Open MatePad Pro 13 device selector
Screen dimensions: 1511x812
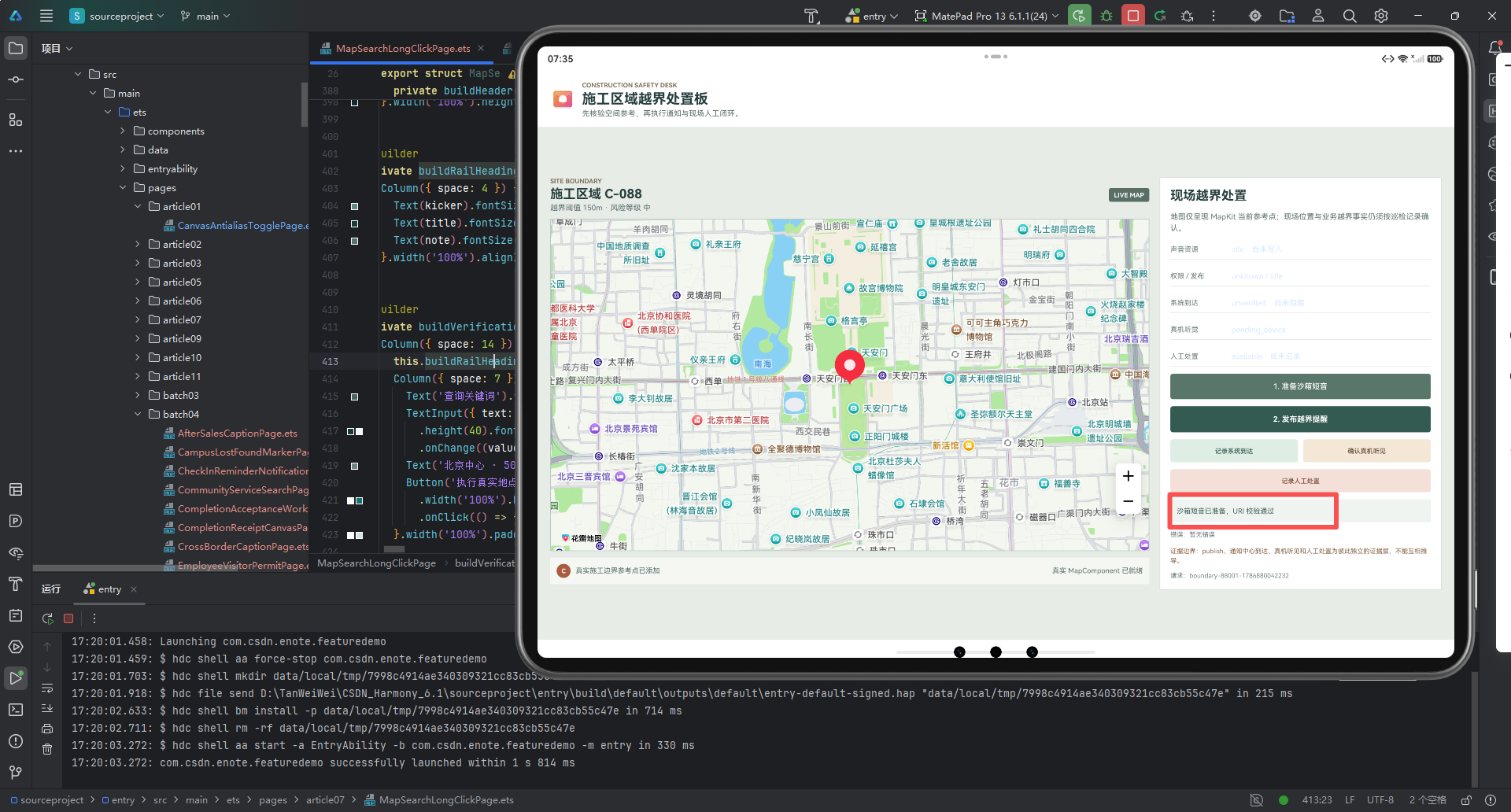point(988,16)
